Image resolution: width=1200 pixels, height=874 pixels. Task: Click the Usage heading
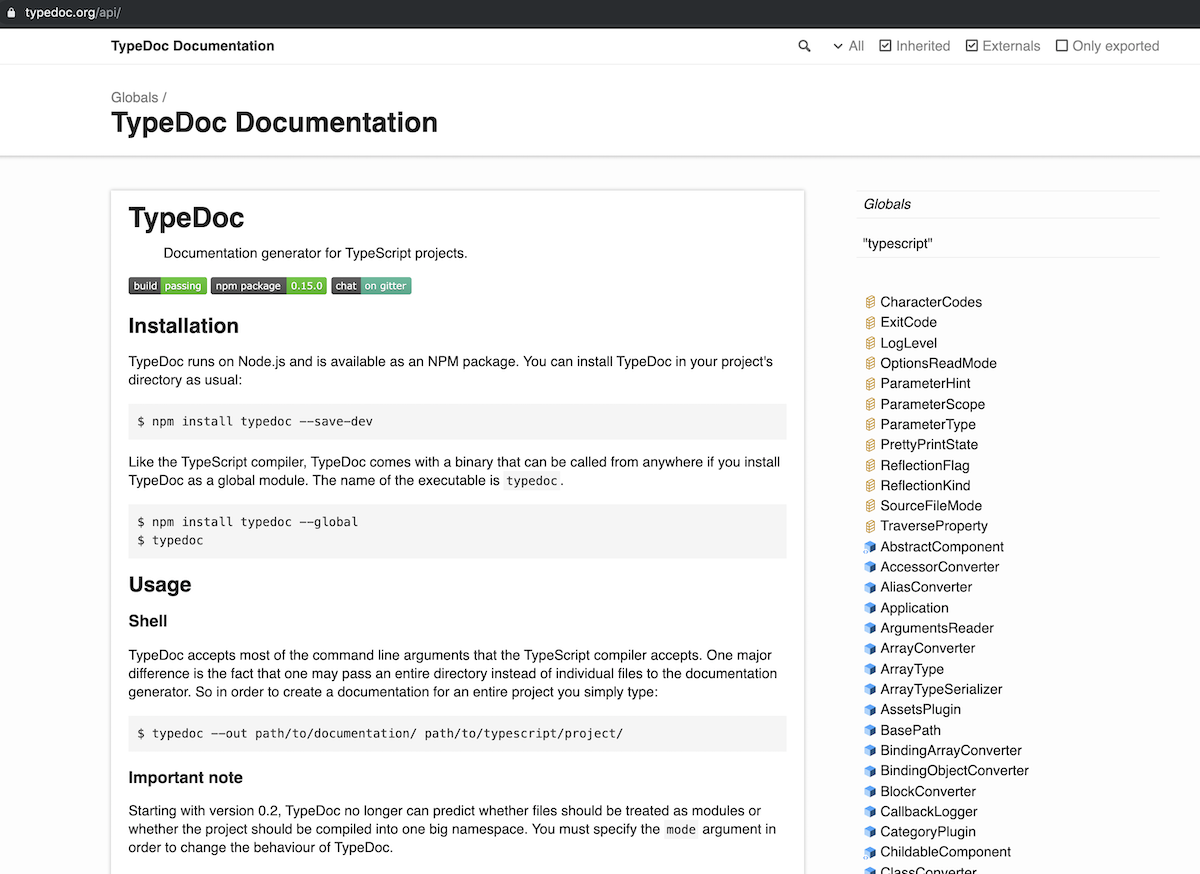tap(160, 585)
